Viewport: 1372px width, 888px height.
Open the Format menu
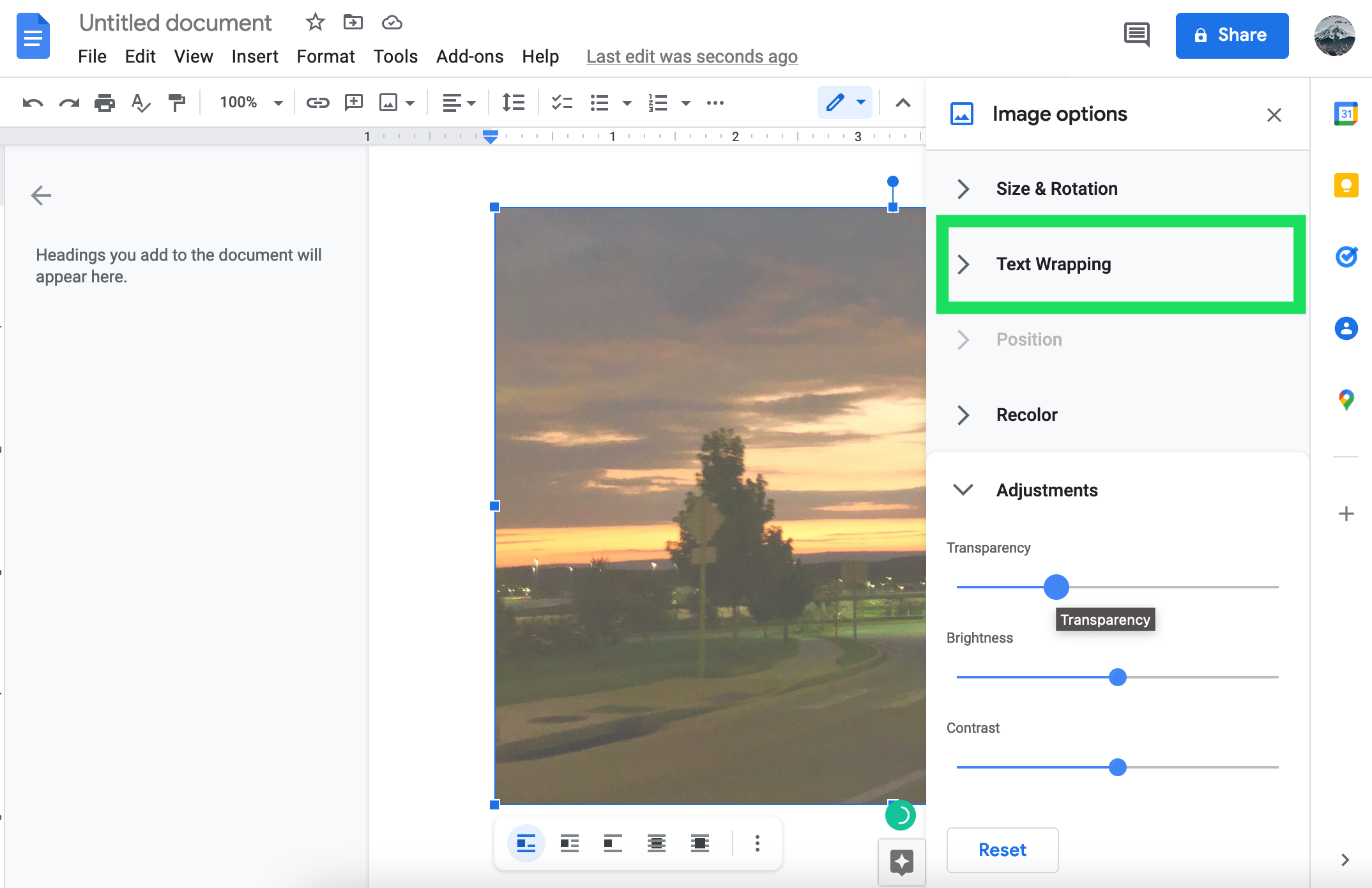pos(326,56)
